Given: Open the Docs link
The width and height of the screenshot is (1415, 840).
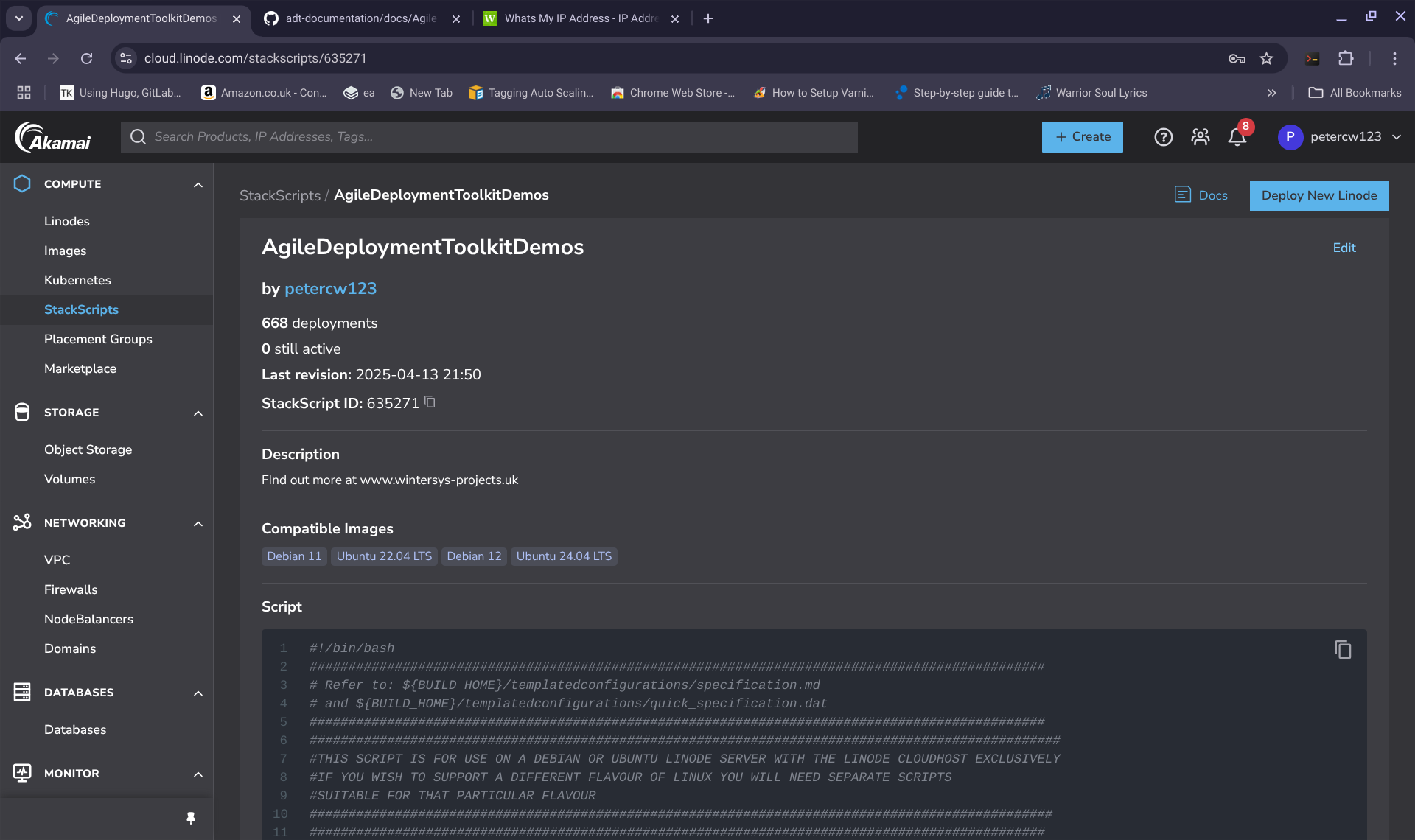Looking at the screenshot, I should pos(1201,195).
